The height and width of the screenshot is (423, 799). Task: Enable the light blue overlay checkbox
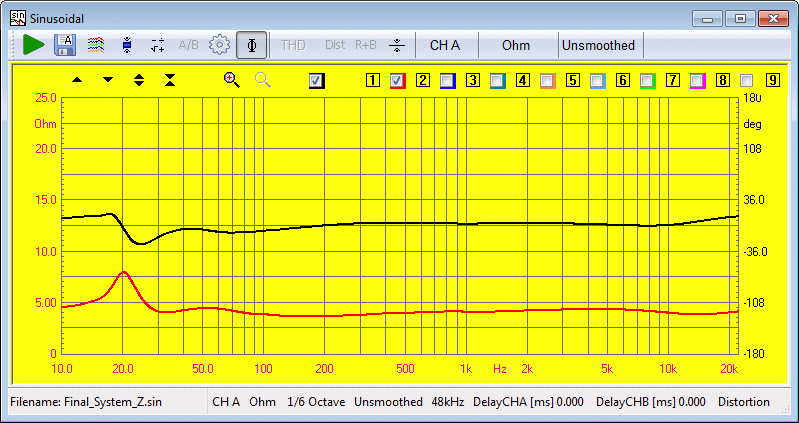(x=597, y=81)
